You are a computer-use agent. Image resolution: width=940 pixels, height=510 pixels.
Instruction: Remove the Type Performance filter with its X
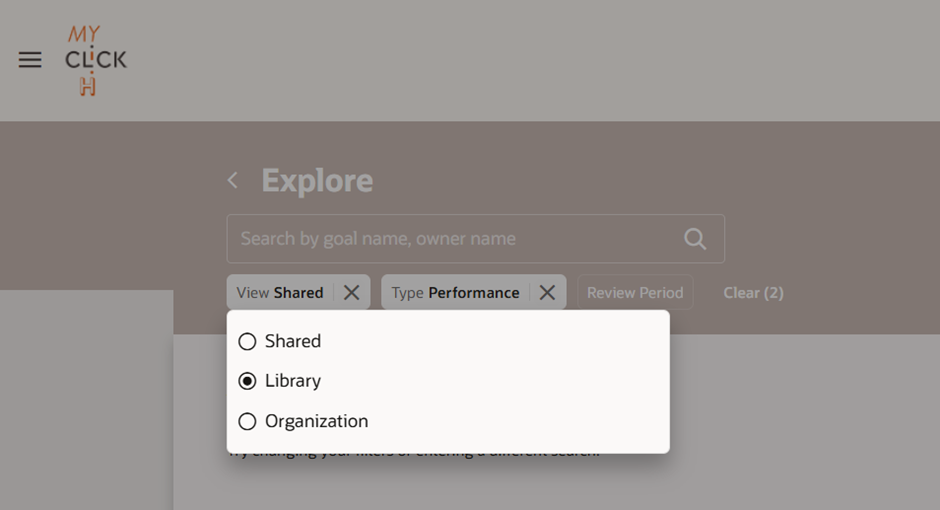(x=547, y=292)
